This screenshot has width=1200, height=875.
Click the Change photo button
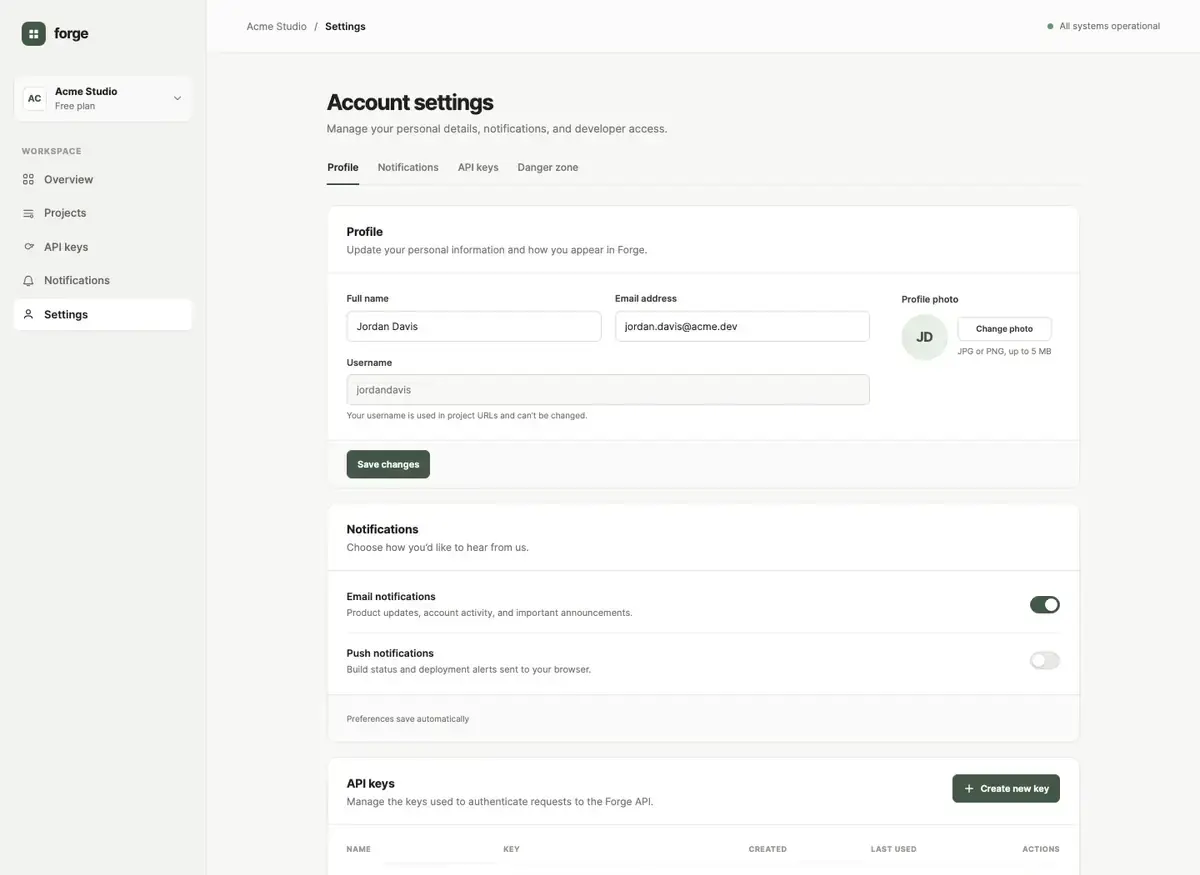[1005, 328]
